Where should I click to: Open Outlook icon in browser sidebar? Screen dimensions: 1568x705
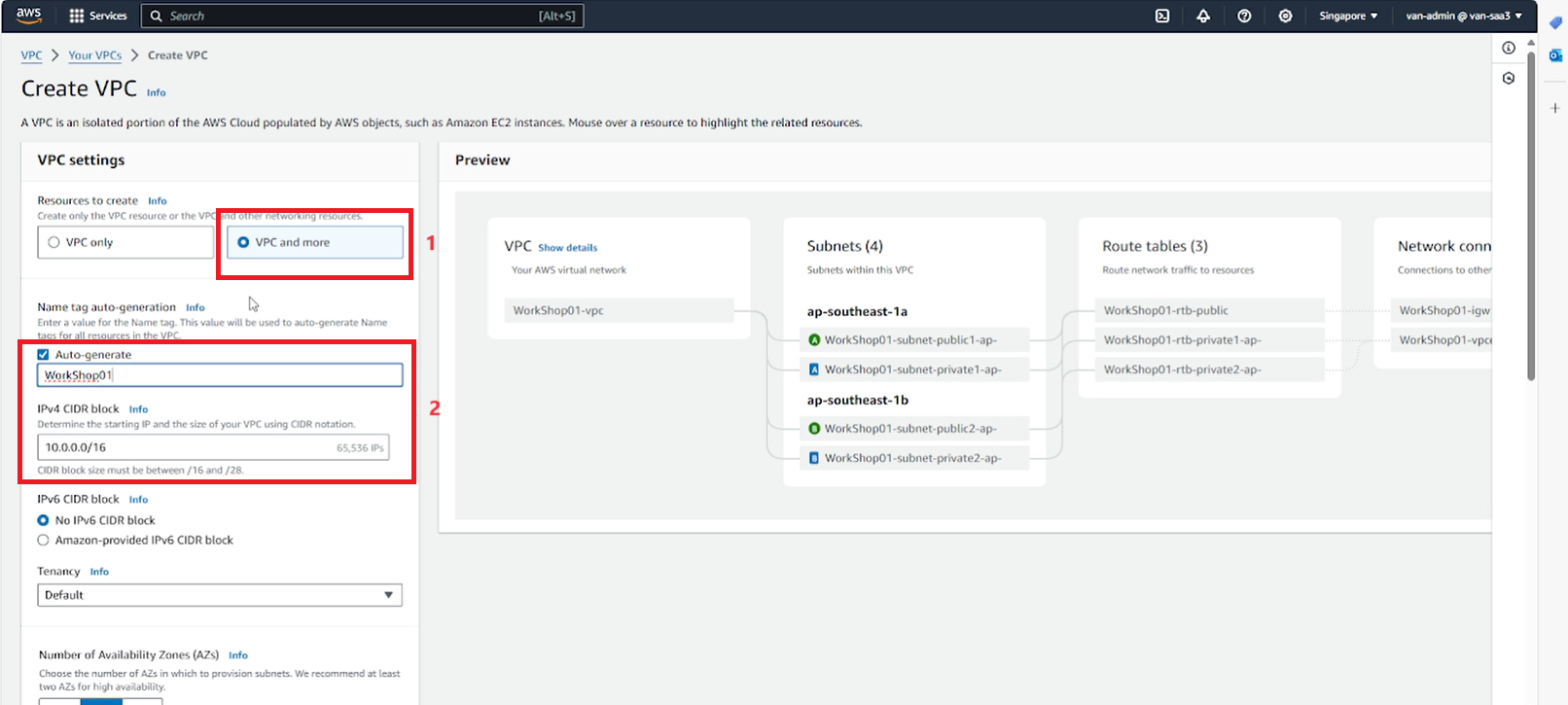pyautogui.click(x=1555, y=55)
